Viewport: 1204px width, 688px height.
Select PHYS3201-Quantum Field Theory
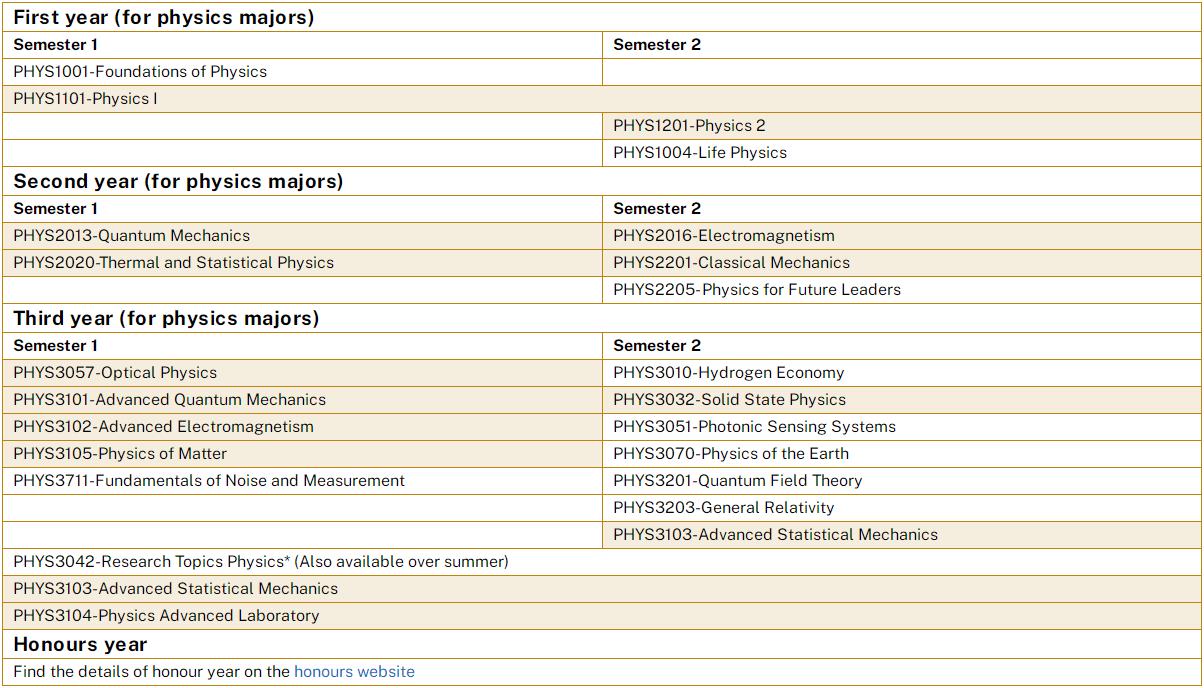[x=737, y=481]
